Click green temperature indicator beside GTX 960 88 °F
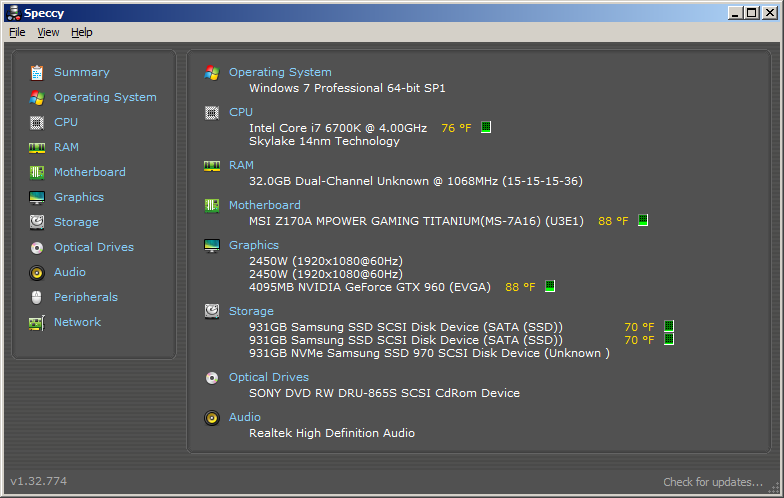The image size is (784, 498). [550, 286]
